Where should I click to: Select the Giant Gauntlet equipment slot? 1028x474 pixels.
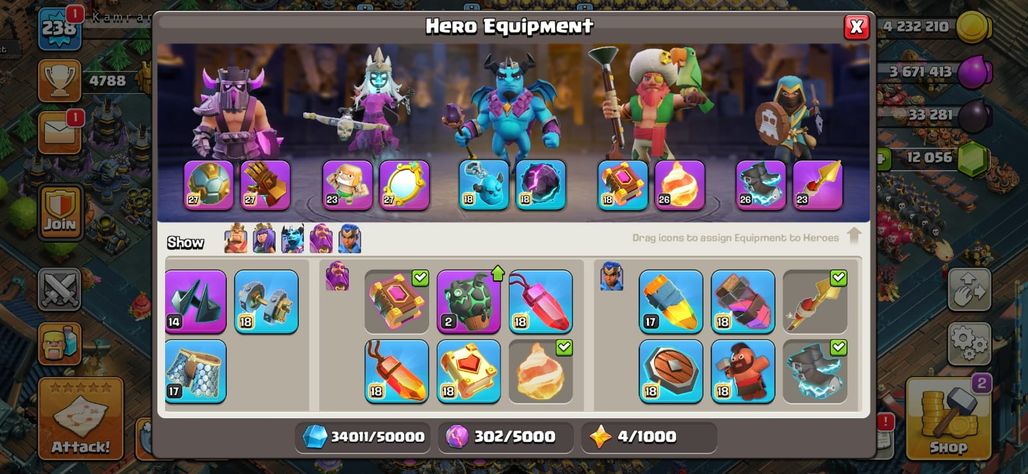pyautogui.click(x=266, y=185)
